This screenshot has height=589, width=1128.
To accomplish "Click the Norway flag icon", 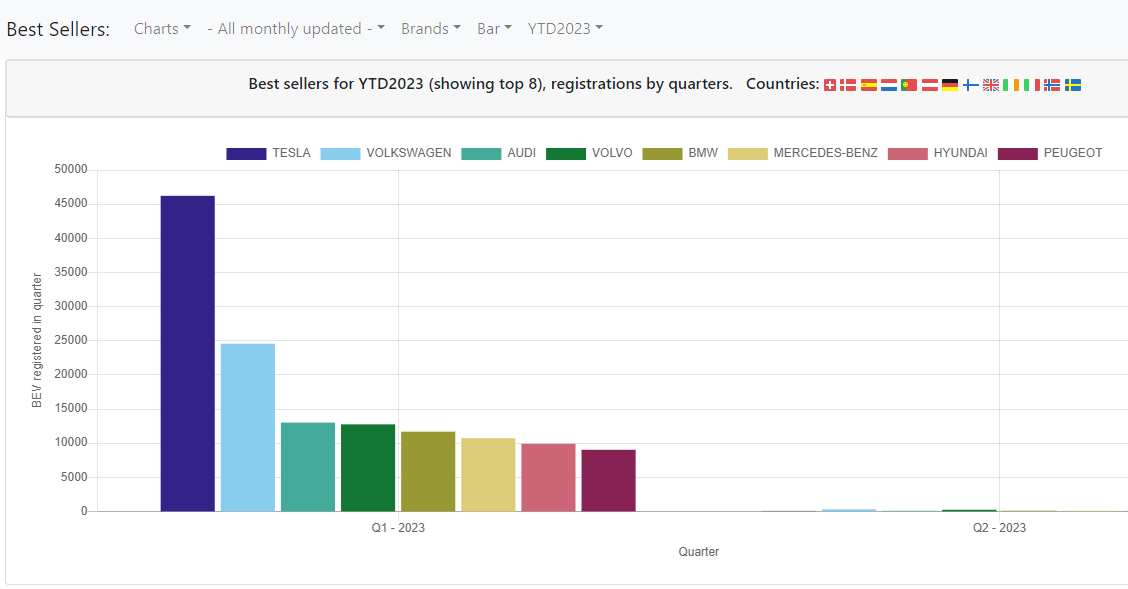I will (1052, 85).
